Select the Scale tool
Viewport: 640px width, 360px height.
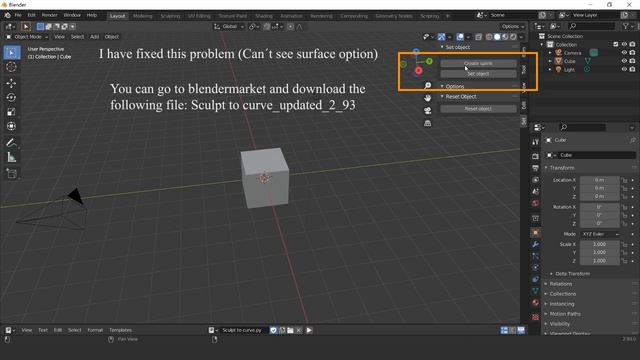coord(11,112)
